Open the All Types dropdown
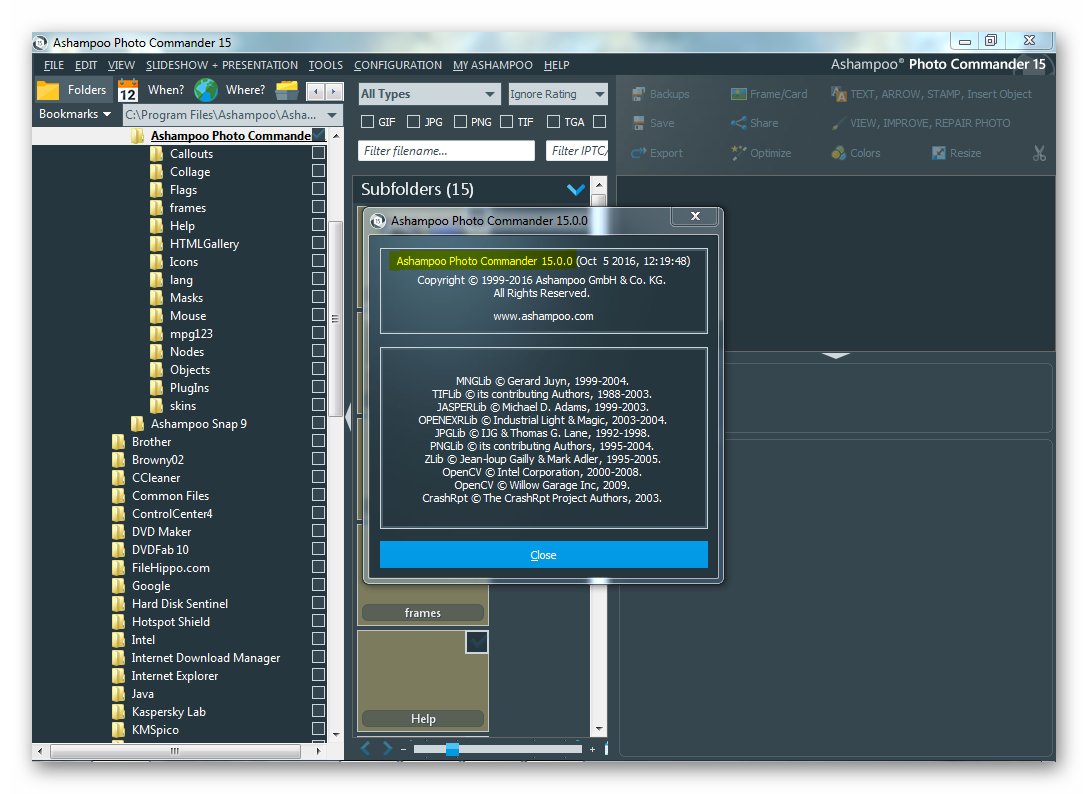Image resolution: width=1088 pixels, height=794 pixels. [429, 94]
